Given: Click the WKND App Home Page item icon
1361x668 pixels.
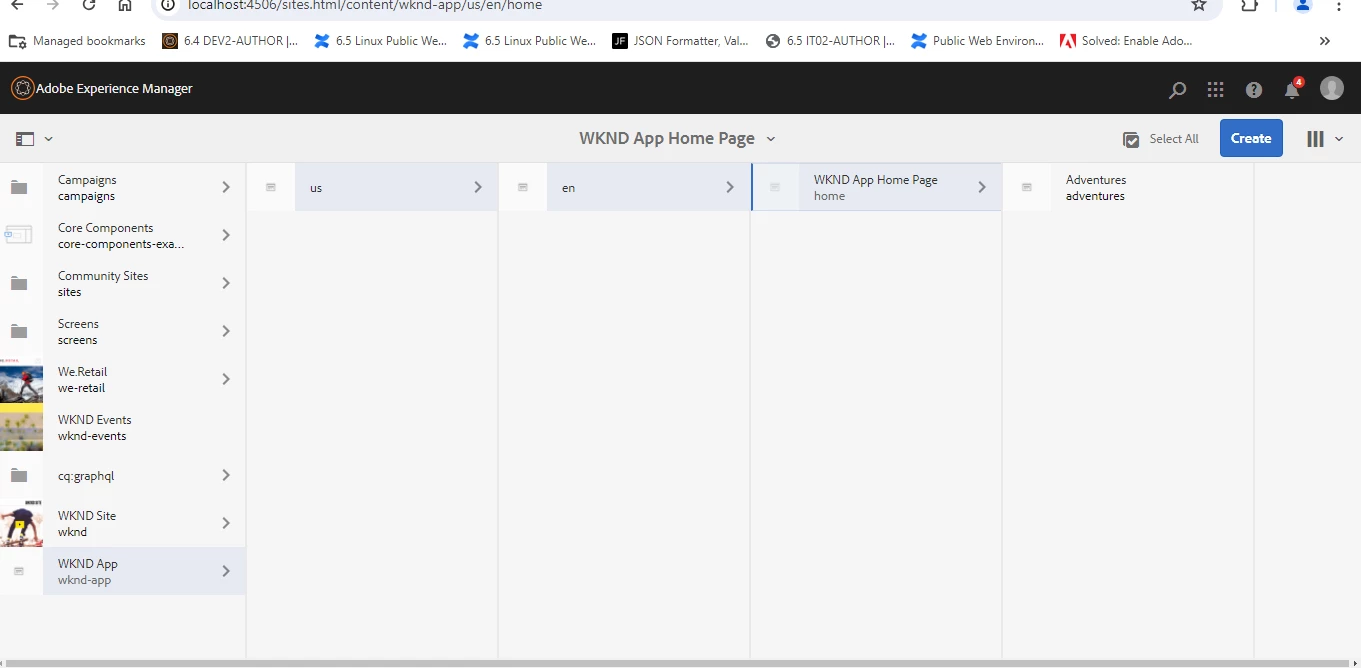Looking at the screenshot, I should pyautogui.click(x=774, y=187).
